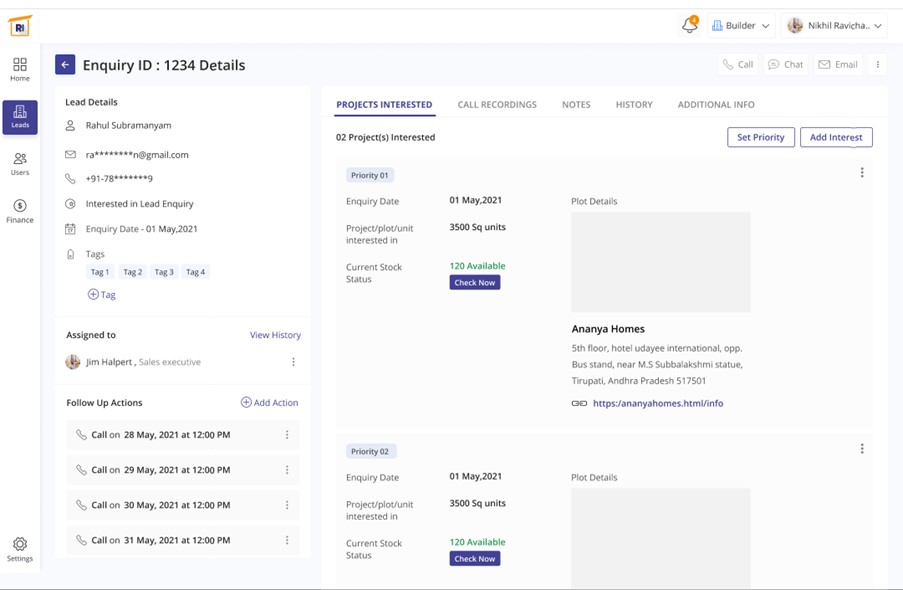This screenshot has height=590, width=903.
Task: Switch to Additional Info tab
Action: [716, 105]
